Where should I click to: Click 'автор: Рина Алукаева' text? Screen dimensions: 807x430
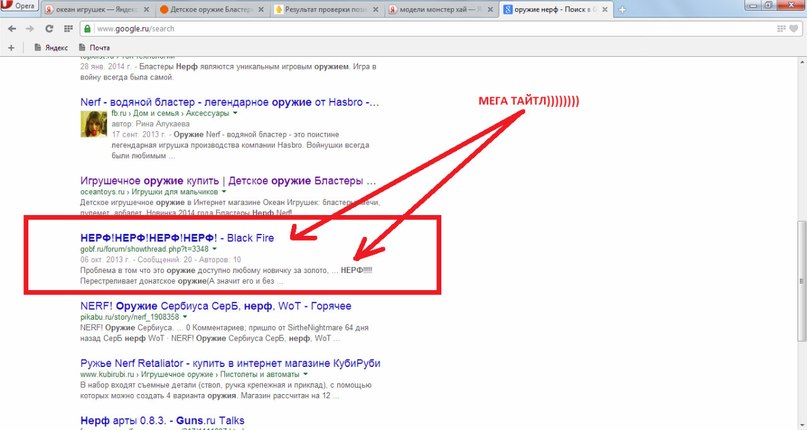pyautogui.click(x=150, y=124)
